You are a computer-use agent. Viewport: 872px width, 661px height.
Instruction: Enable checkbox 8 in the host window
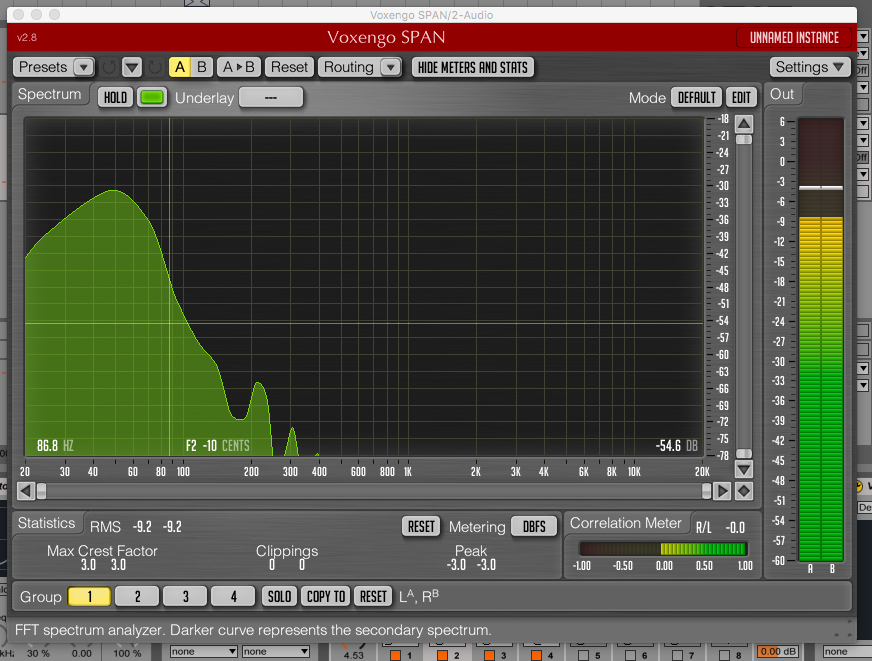click(x=724, y=655)
